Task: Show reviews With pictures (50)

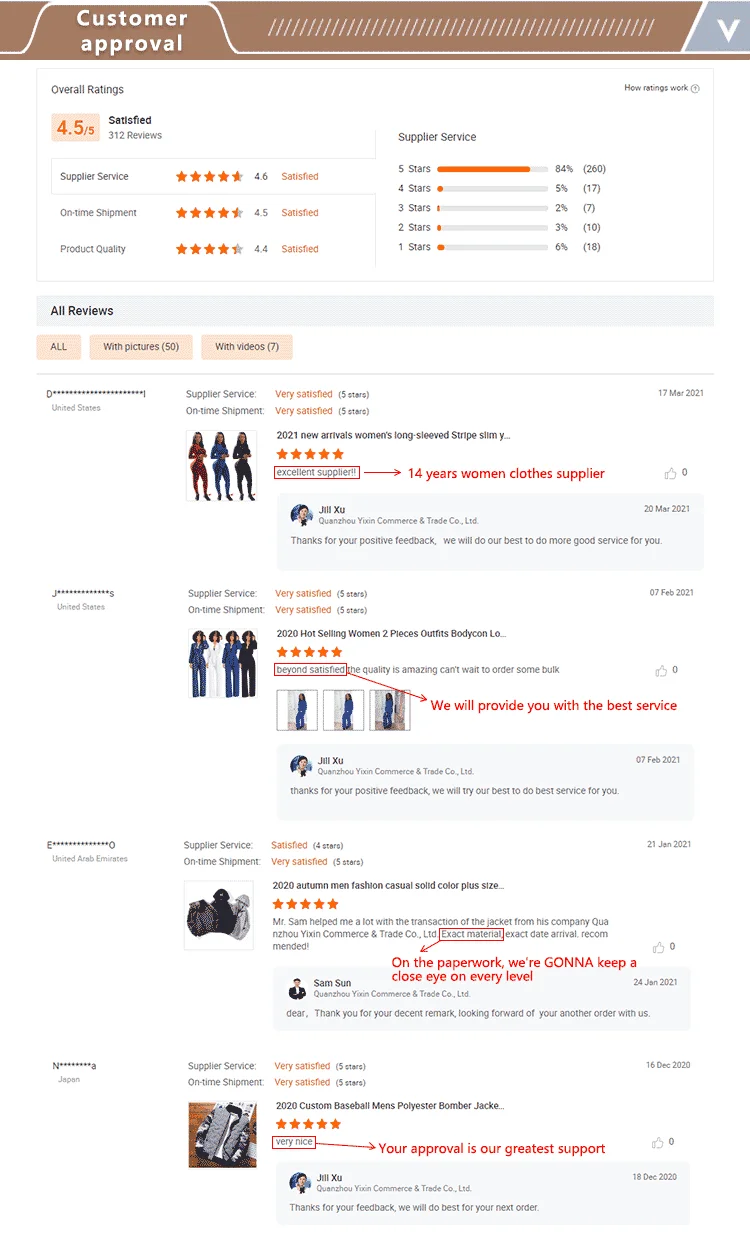Action: 141,347
